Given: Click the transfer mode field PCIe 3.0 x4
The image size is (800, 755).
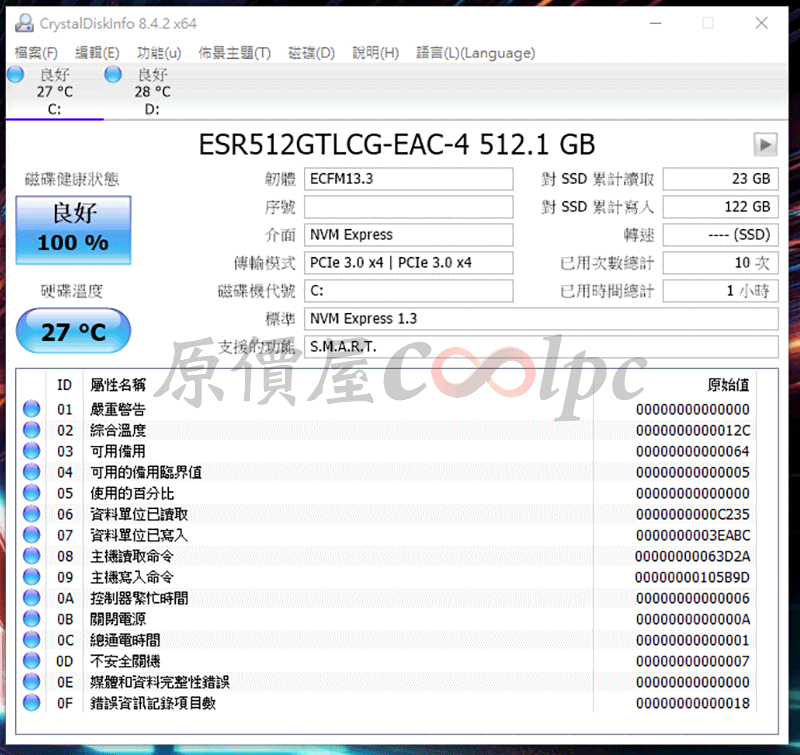Looking at the screenshot, I should [x=409, y=263].
